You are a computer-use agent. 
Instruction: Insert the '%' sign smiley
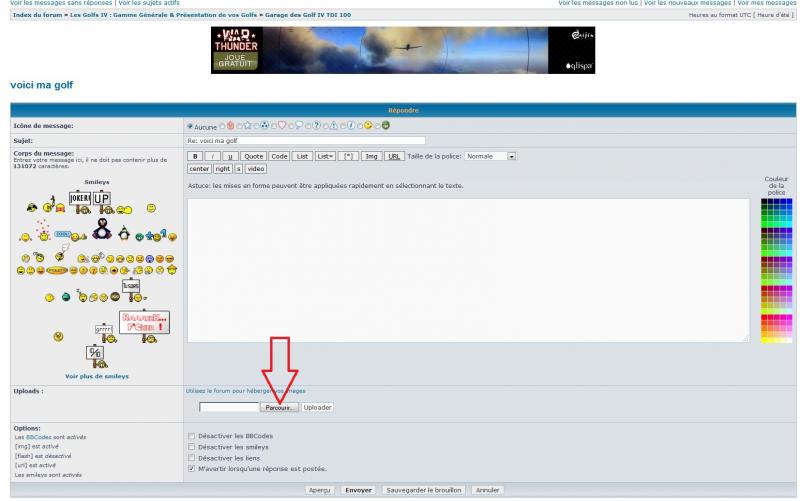coord(96,357)
